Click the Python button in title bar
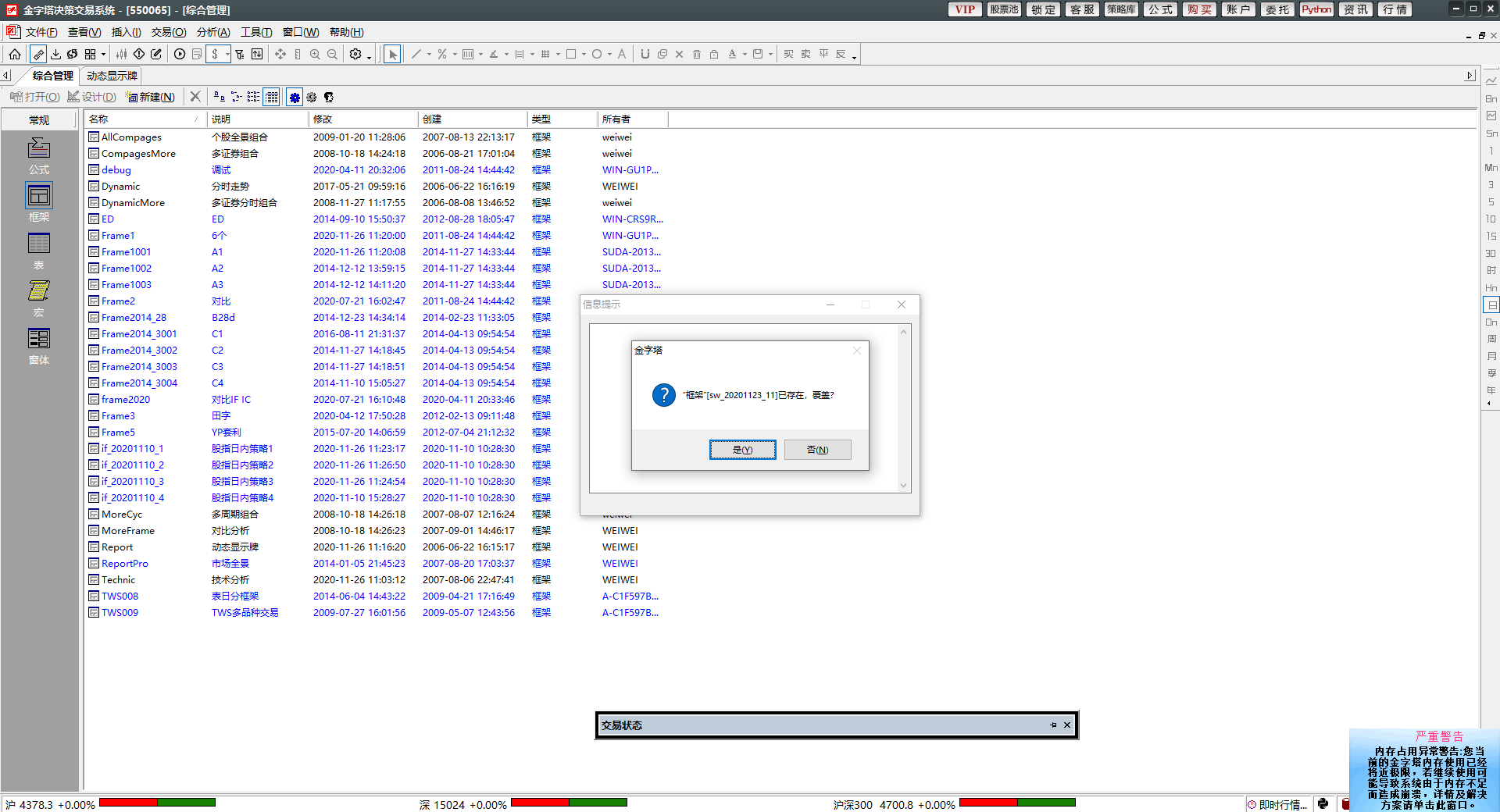1500x812 pixels. 1316,9
